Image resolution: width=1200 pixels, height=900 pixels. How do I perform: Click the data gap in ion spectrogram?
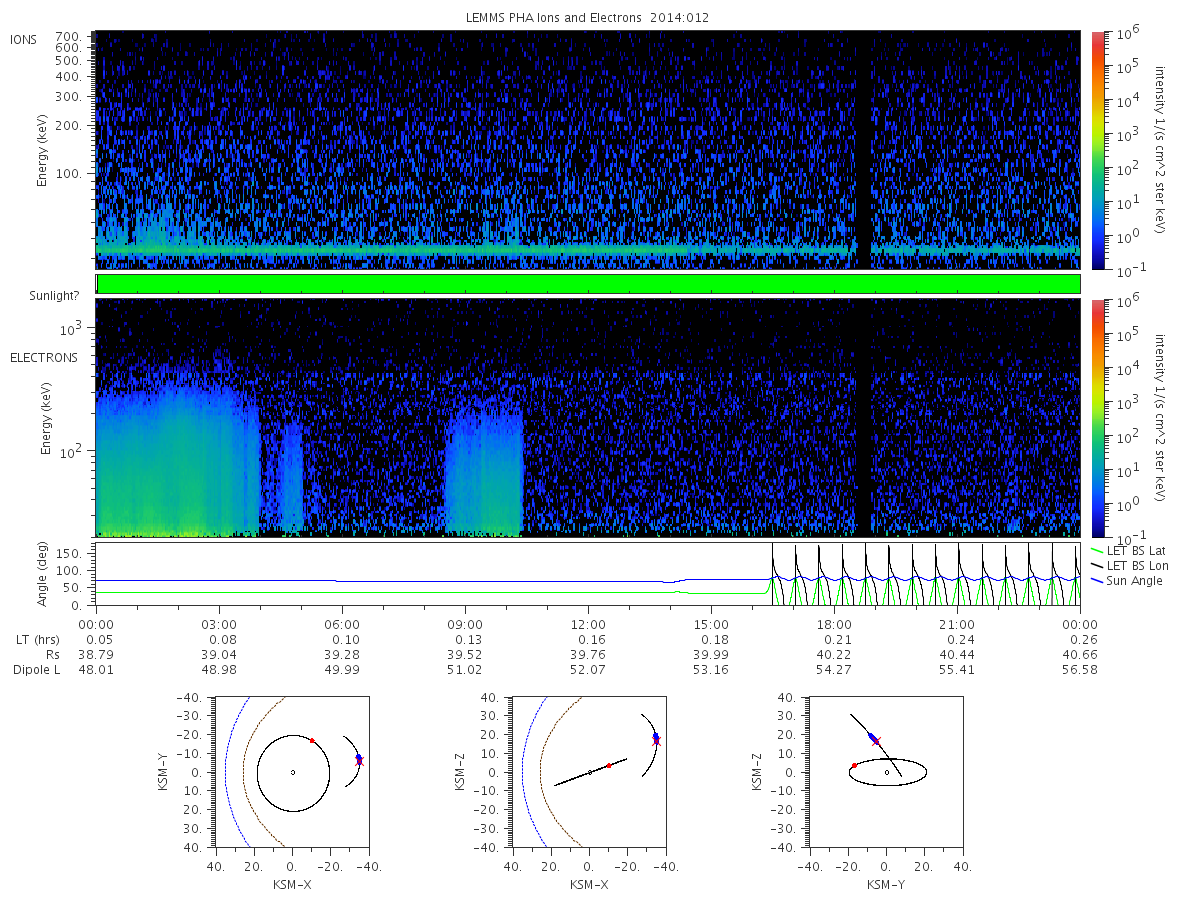863,150
